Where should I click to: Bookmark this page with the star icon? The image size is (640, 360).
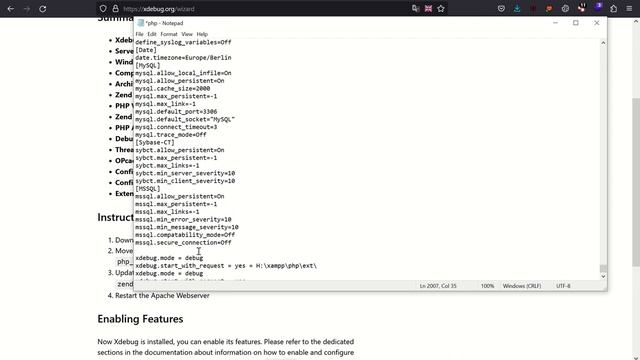point(441,9)
